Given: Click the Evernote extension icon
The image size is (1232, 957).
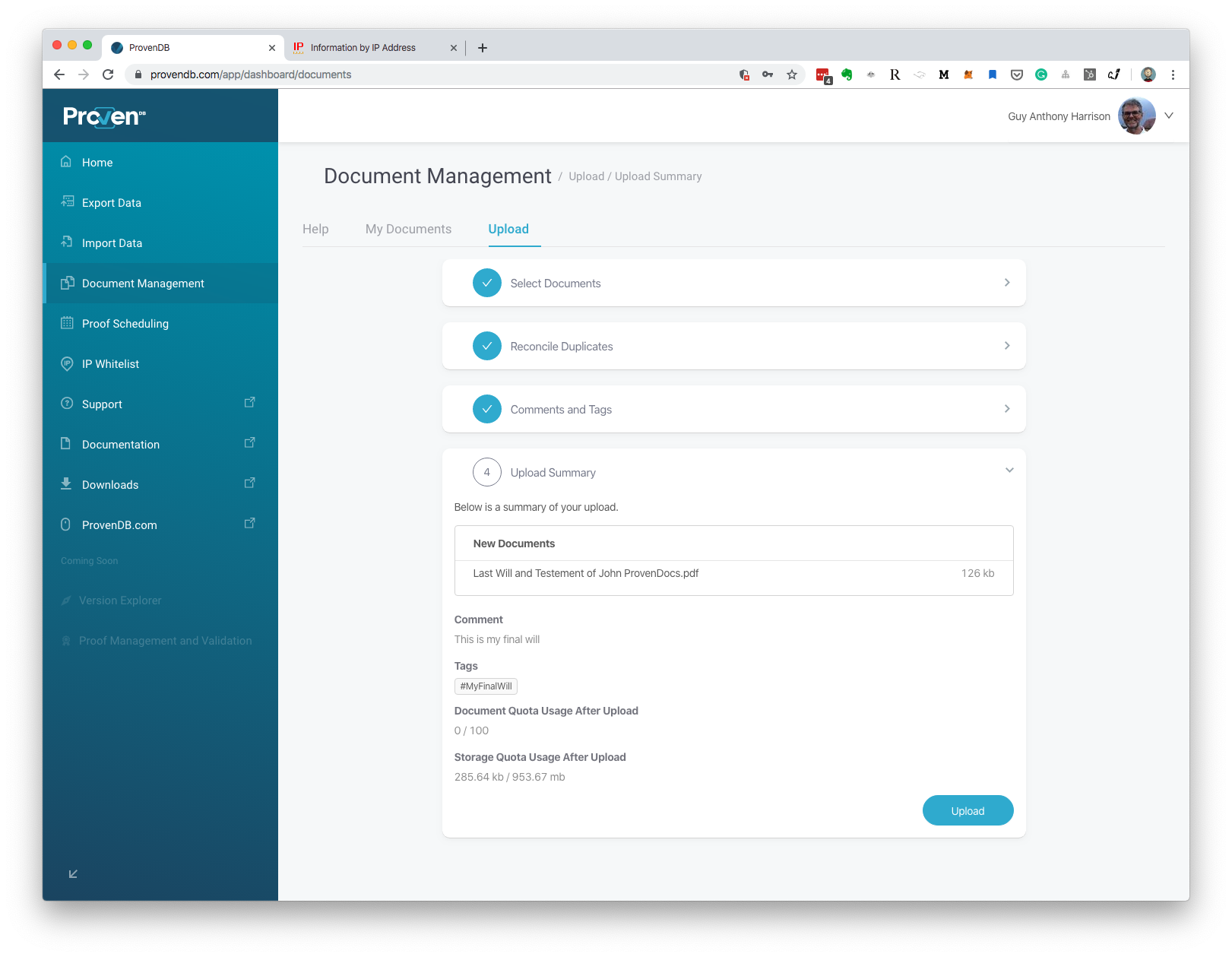Looking at the screenshot, I should click(847, 74).
